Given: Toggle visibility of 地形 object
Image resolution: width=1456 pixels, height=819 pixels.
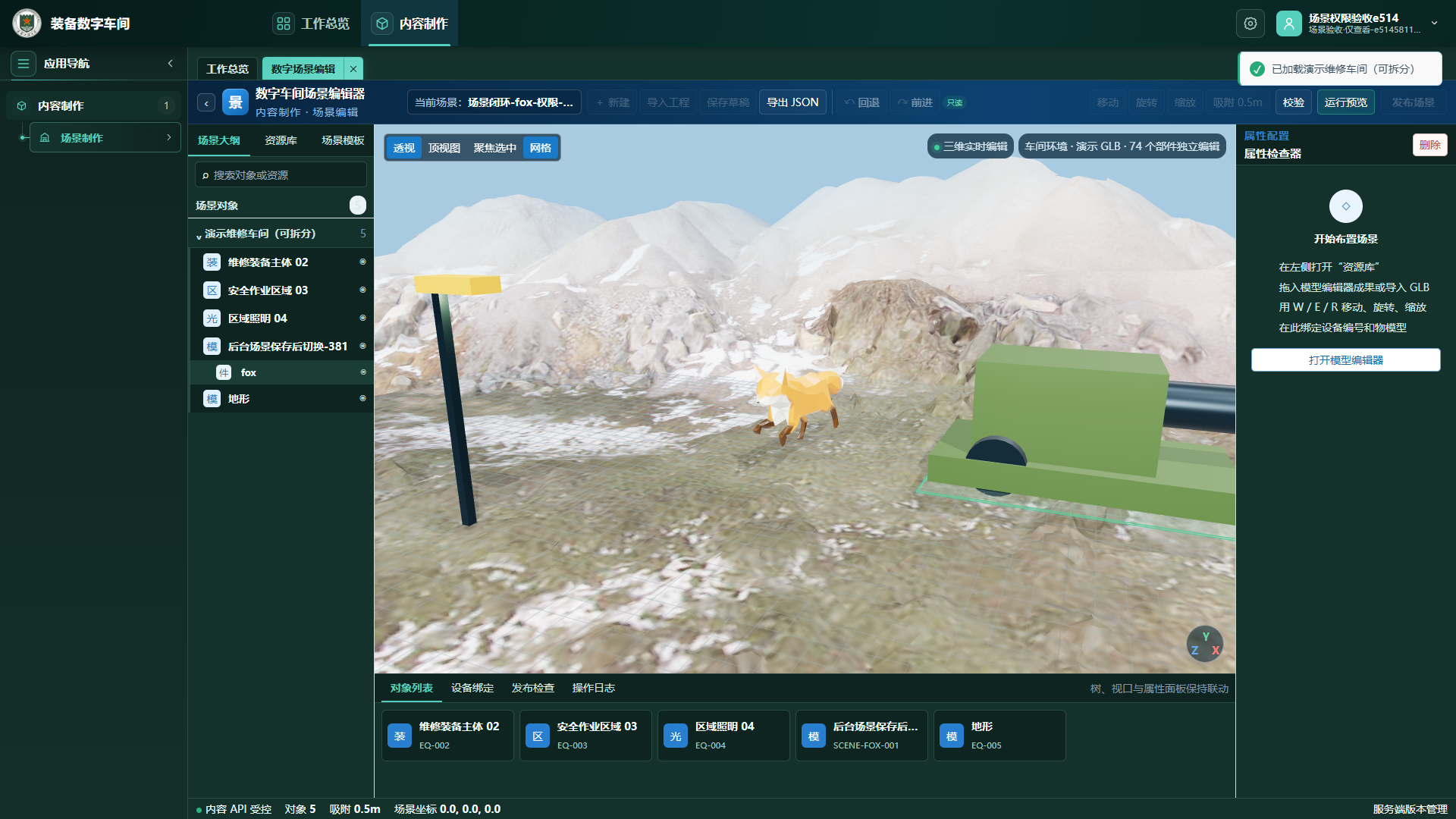Looking at the screenshot, I should [x=362, y=399].
